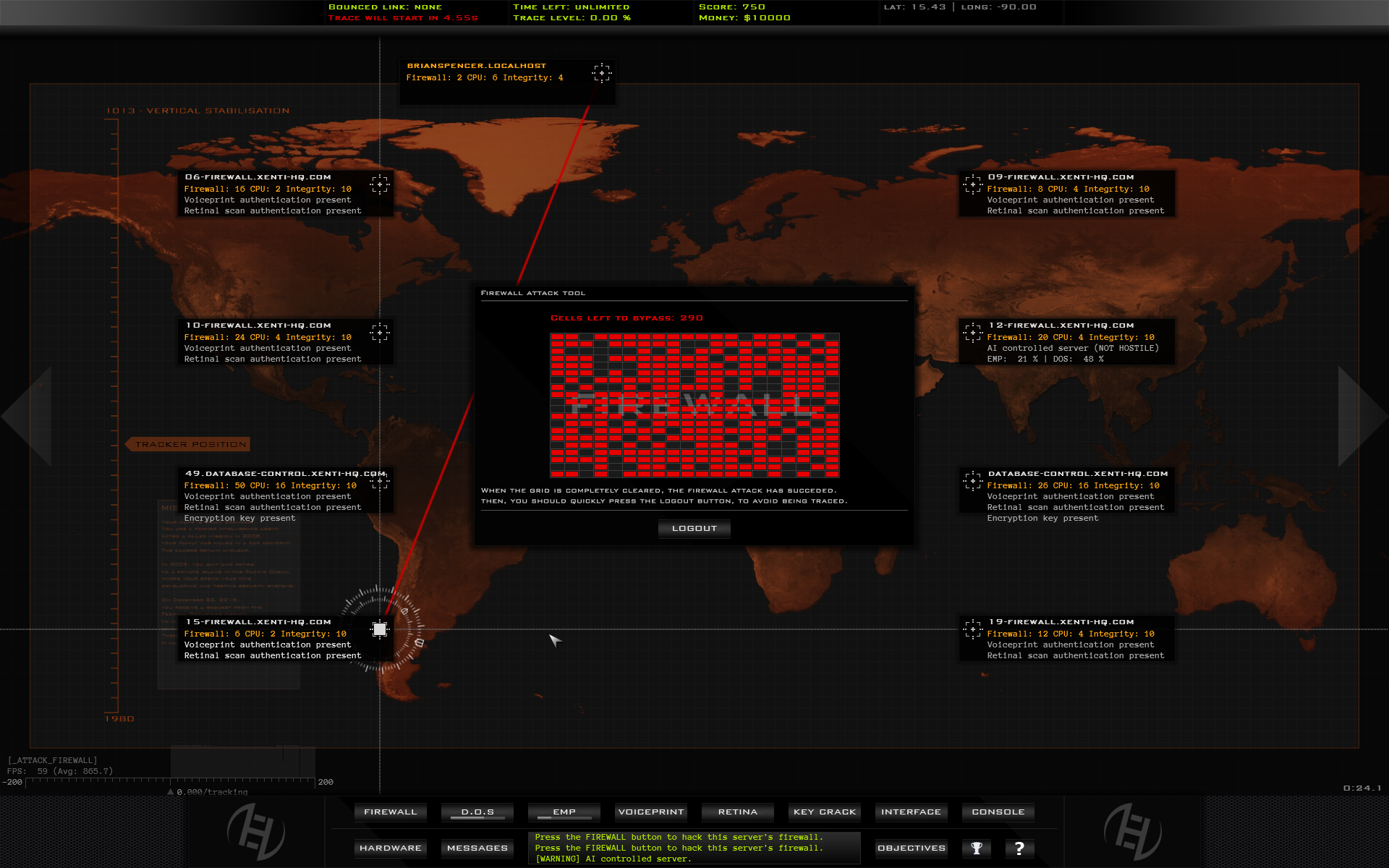Click the tracker position scale marker
Screen dimensions: 1389x868
(187, 443)
